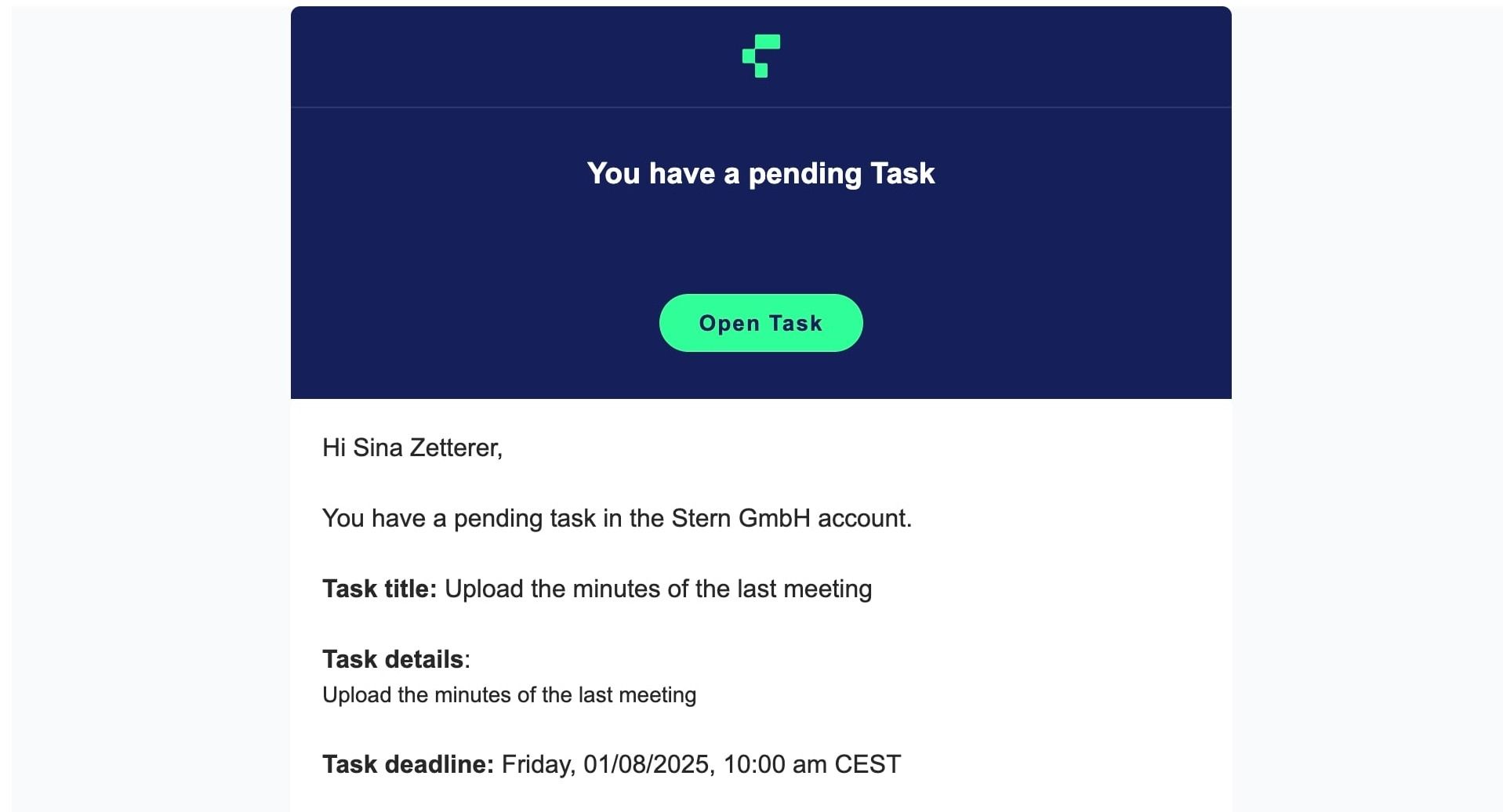Click the deadline date '01/08/2025'
The image size is (1503, 812).
click(646, 764)
